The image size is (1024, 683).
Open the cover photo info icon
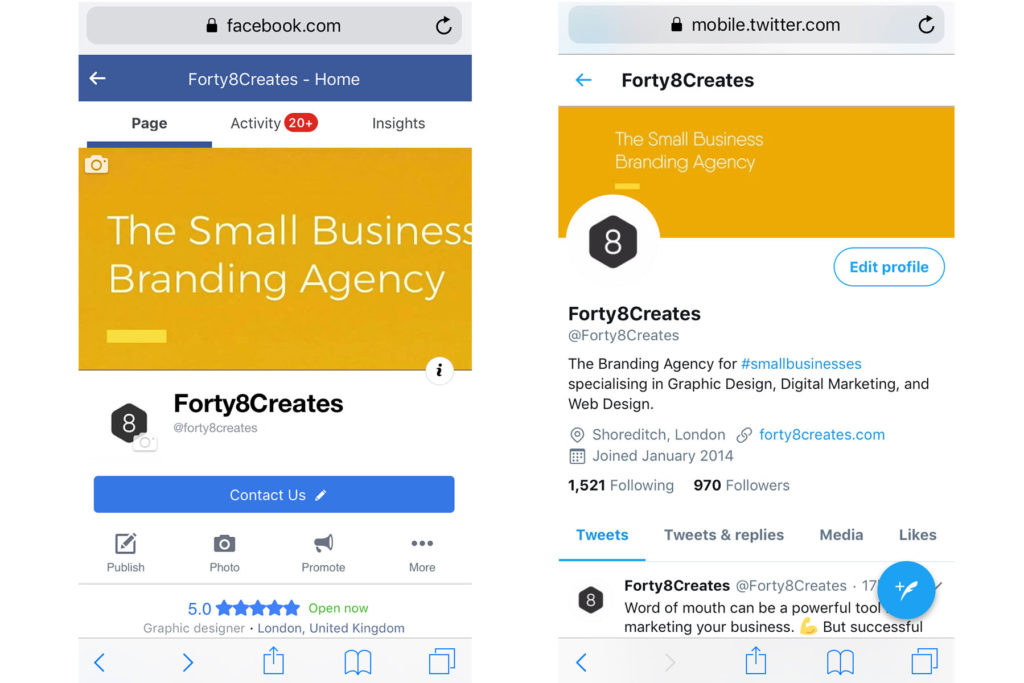coord(440,370)
